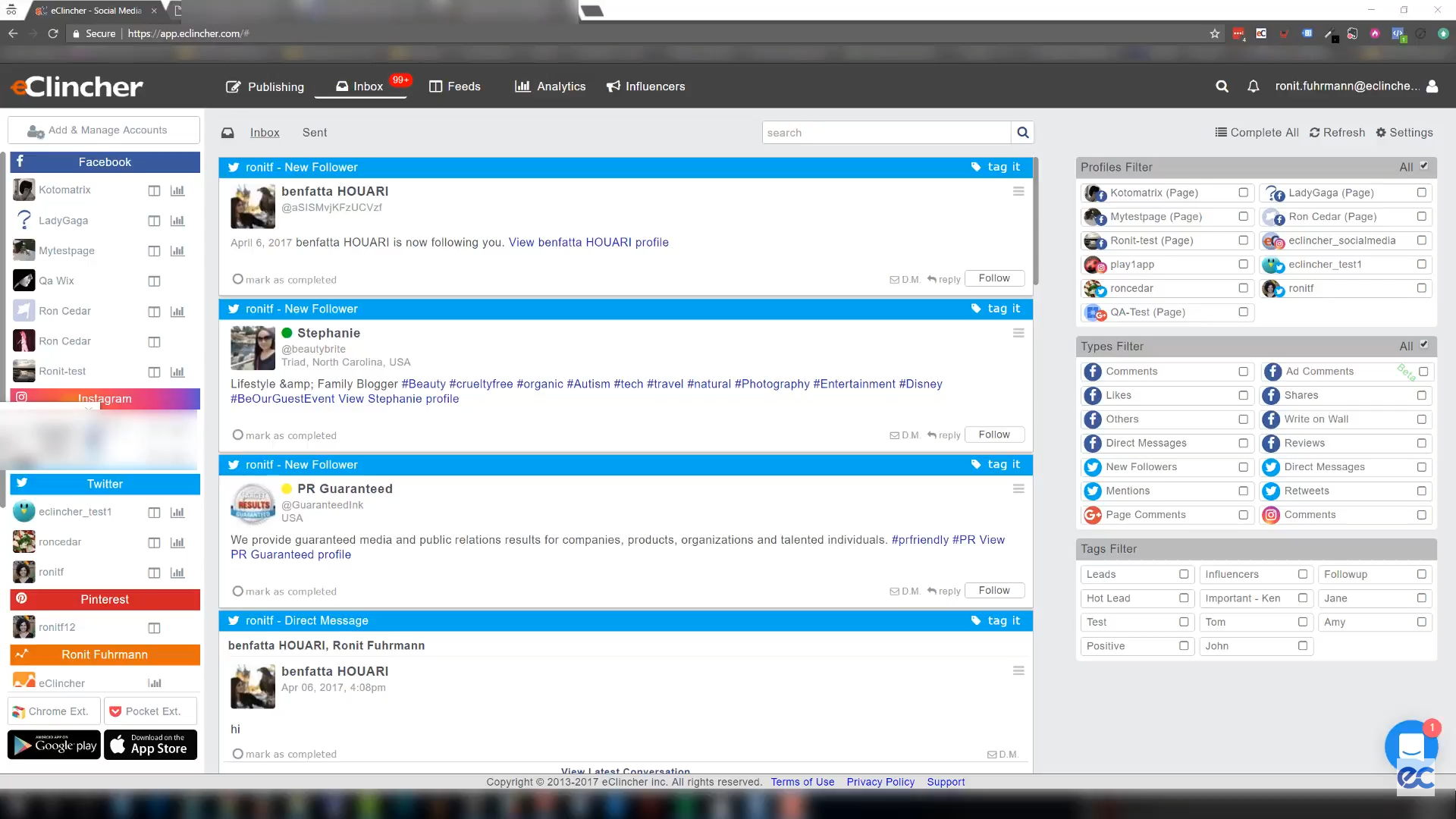The width and height of the screenshot is (1456, 819).
Task: Open analytics icon next to Kotomatrix account
Action: 177,190
